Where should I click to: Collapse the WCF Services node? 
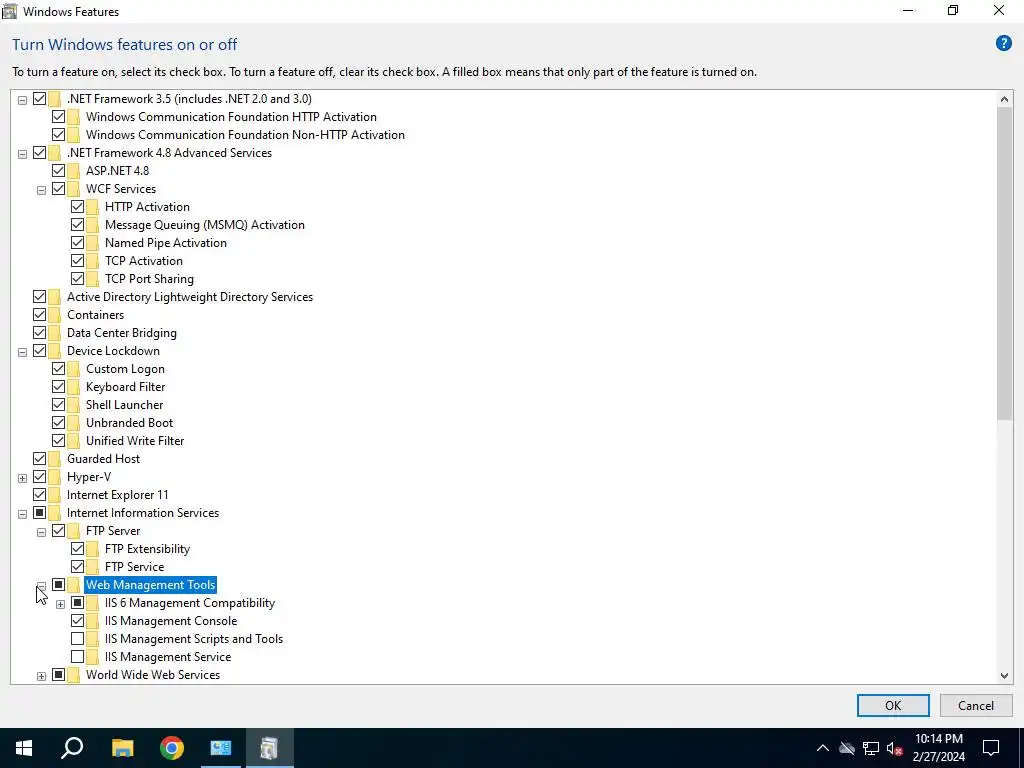[x=41, y=190]
